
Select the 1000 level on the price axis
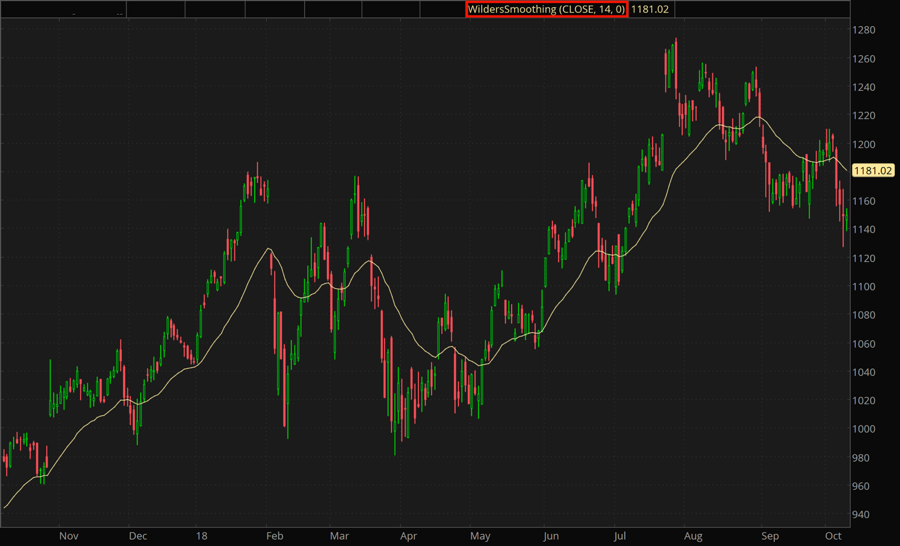click(x=864, y=429)
